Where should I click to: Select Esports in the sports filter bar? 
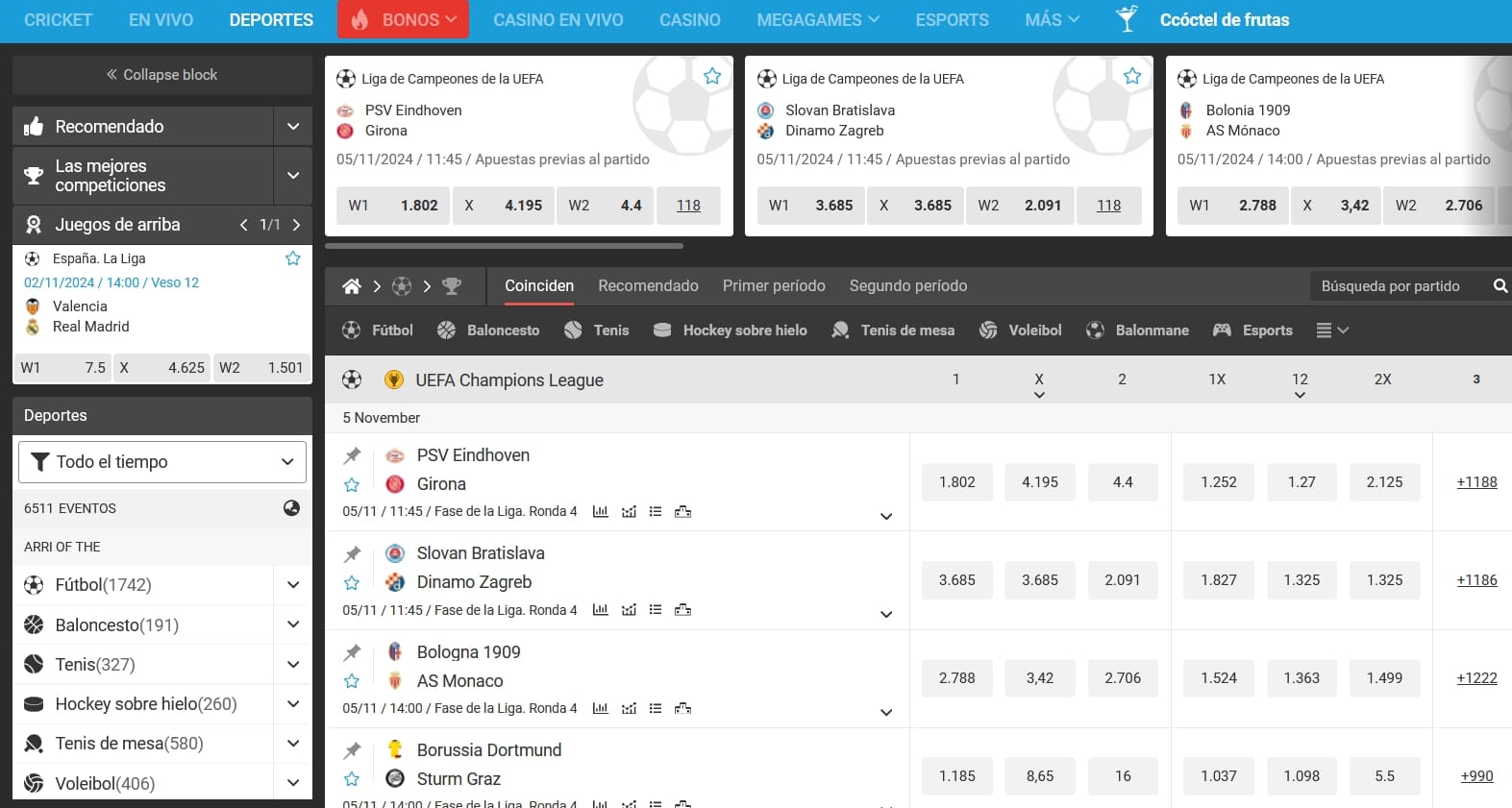[x=1252, y=331]
